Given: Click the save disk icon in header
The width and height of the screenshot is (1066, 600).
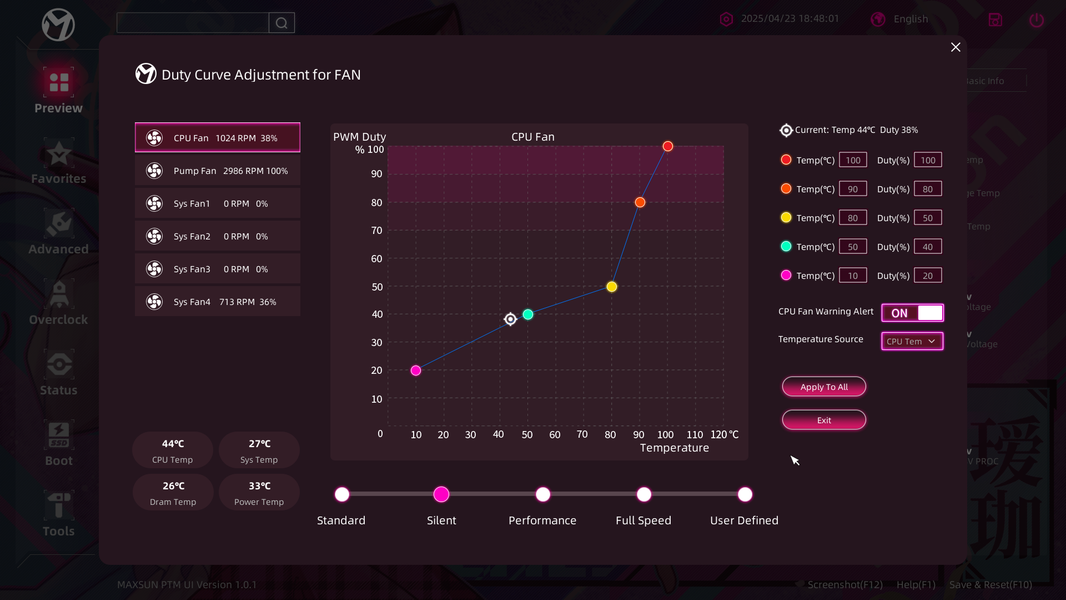Looking at the screenshot, I should [x=995, y=20].
